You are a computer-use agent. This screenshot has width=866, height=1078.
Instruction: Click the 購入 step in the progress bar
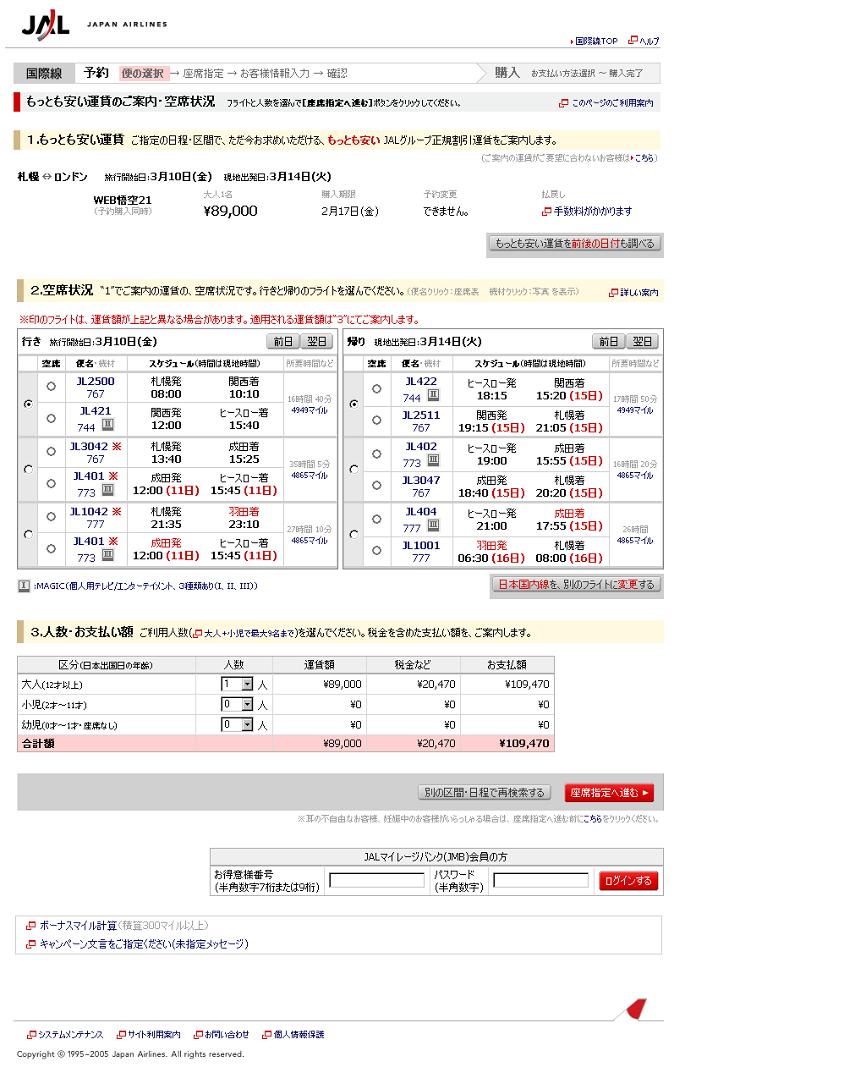click(507, 73)
